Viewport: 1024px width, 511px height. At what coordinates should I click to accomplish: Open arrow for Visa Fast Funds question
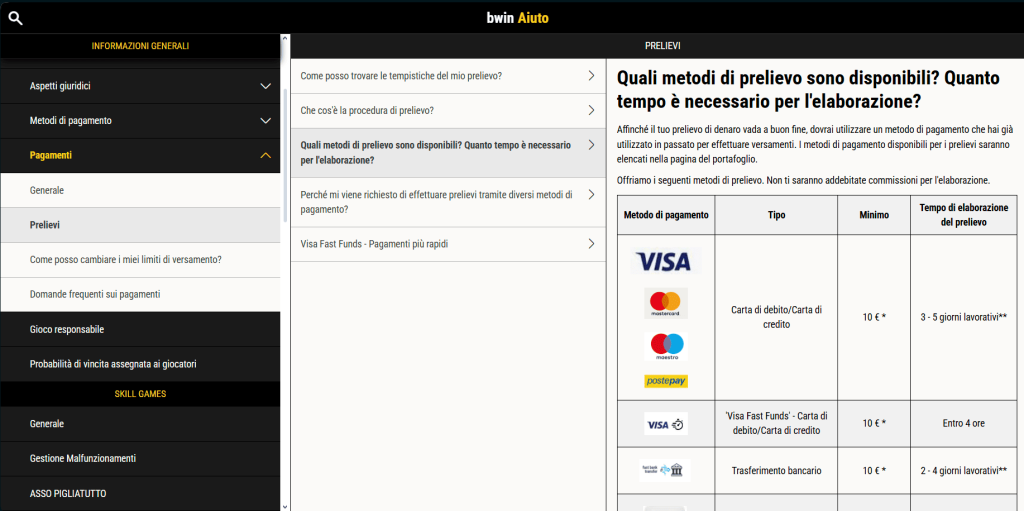[591, 244]
